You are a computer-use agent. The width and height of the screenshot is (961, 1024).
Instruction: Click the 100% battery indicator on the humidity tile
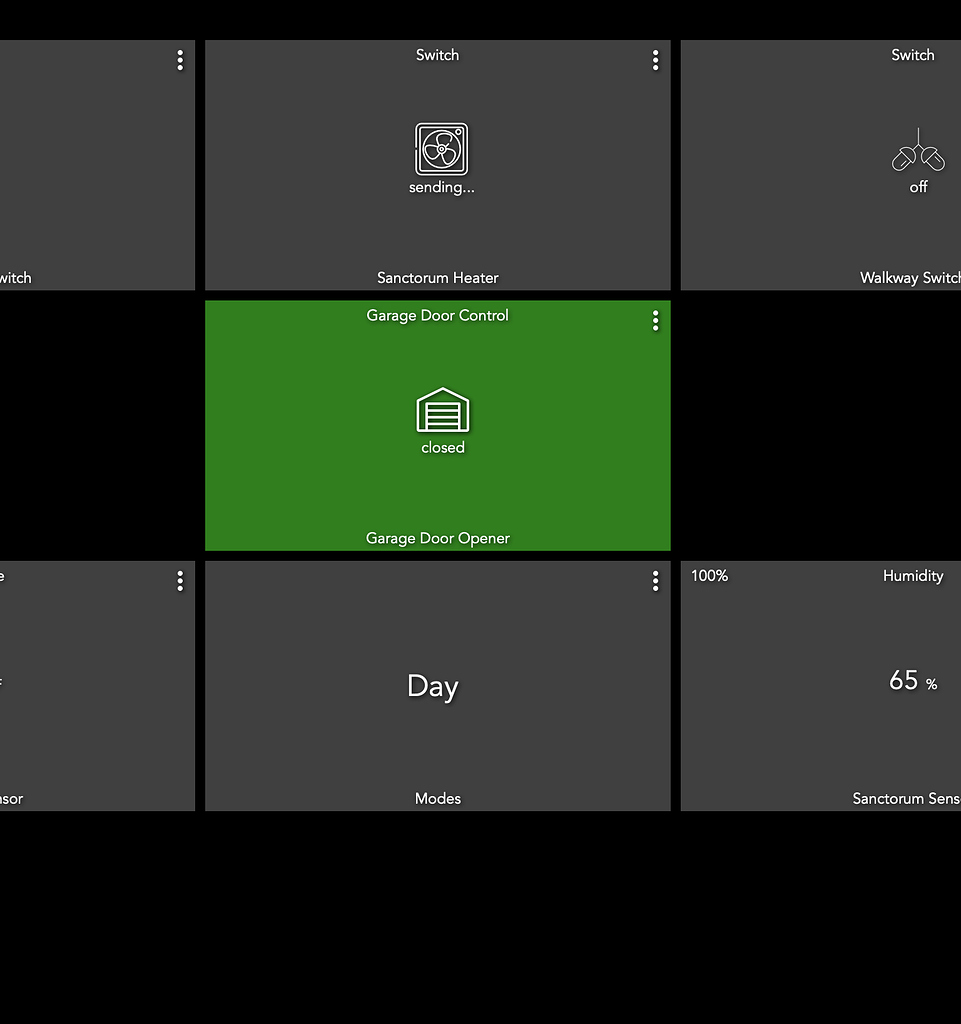pyautogui.click(x=708, y=576)
